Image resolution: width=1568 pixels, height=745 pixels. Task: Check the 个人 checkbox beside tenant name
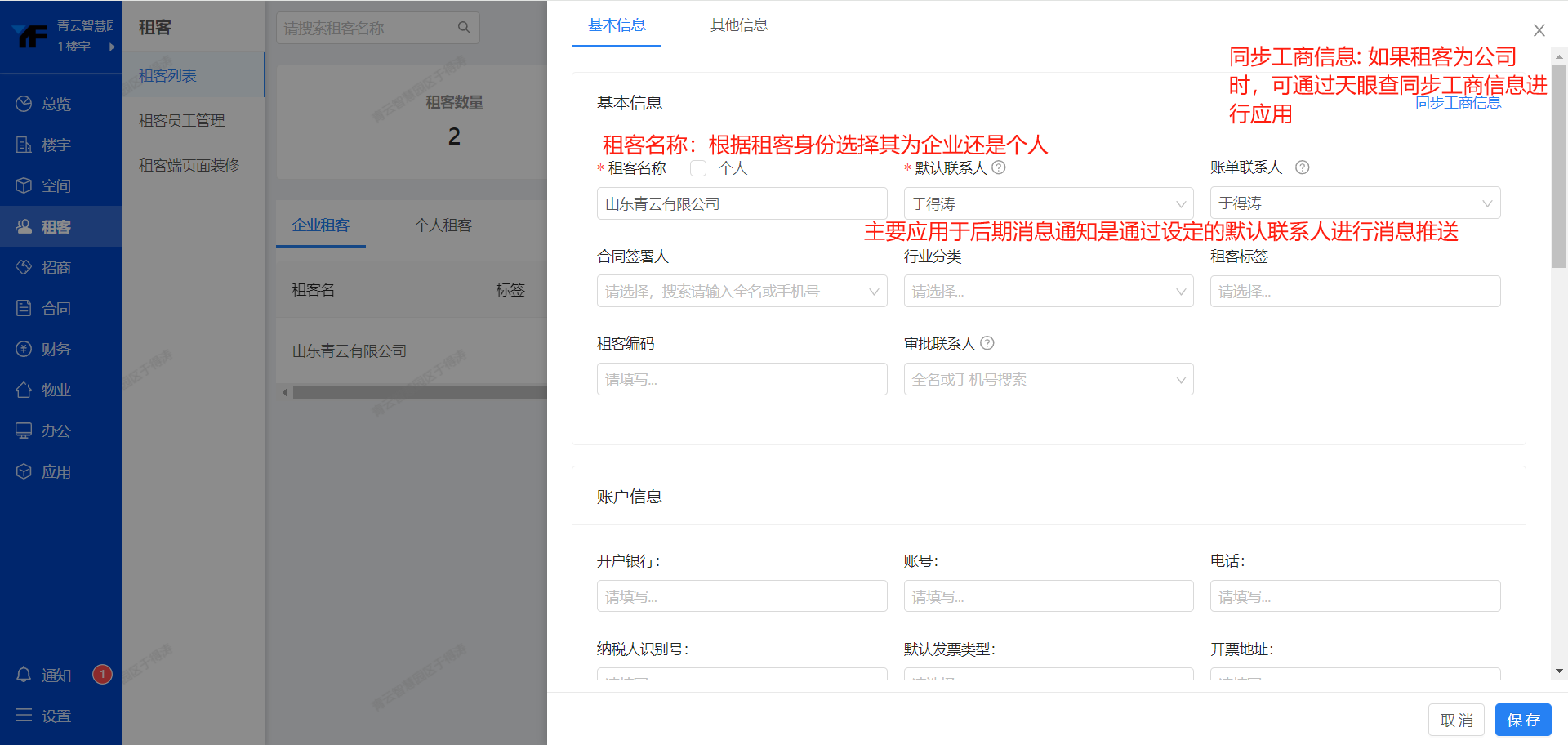tap(698, 168)
